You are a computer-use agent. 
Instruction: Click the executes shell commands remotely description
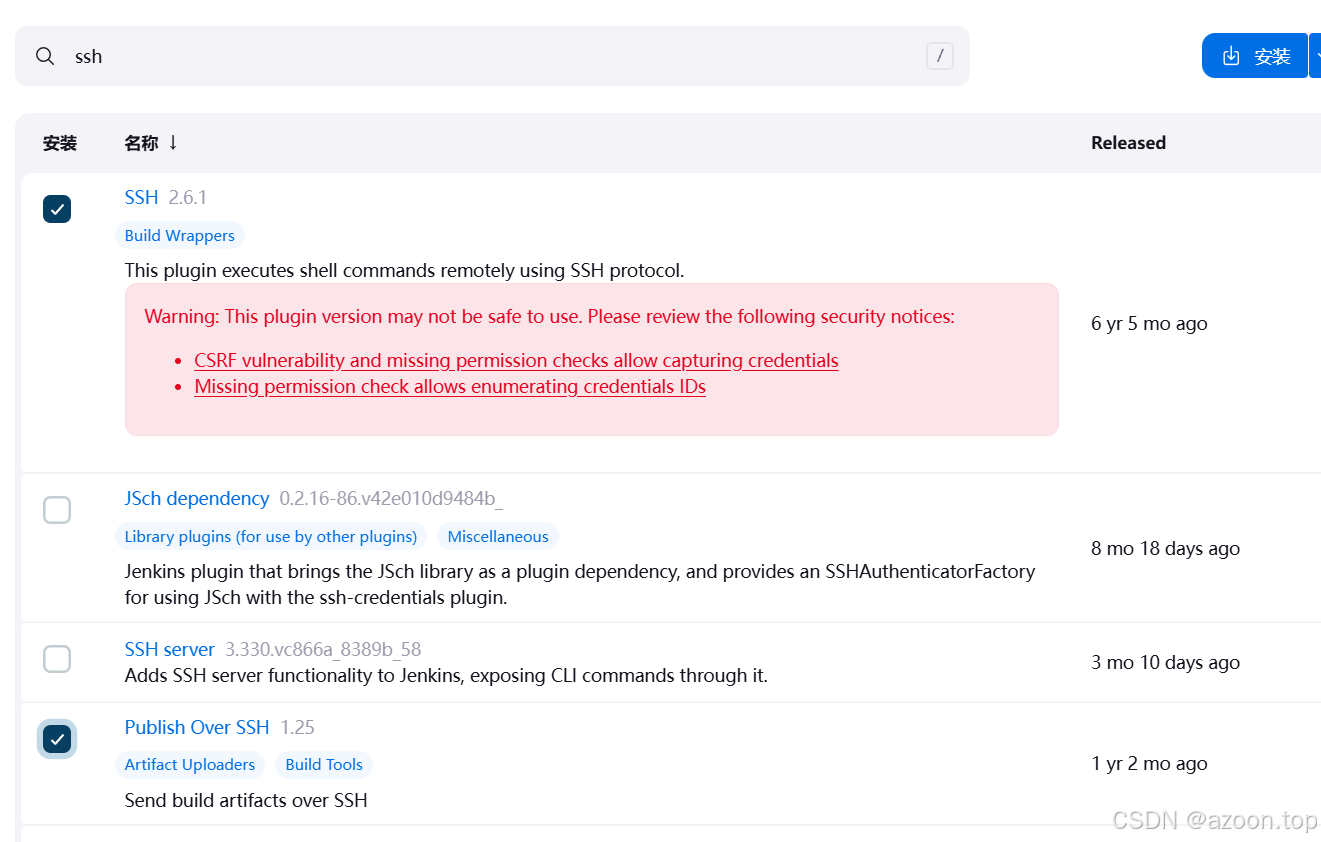(x=404, y=270)
